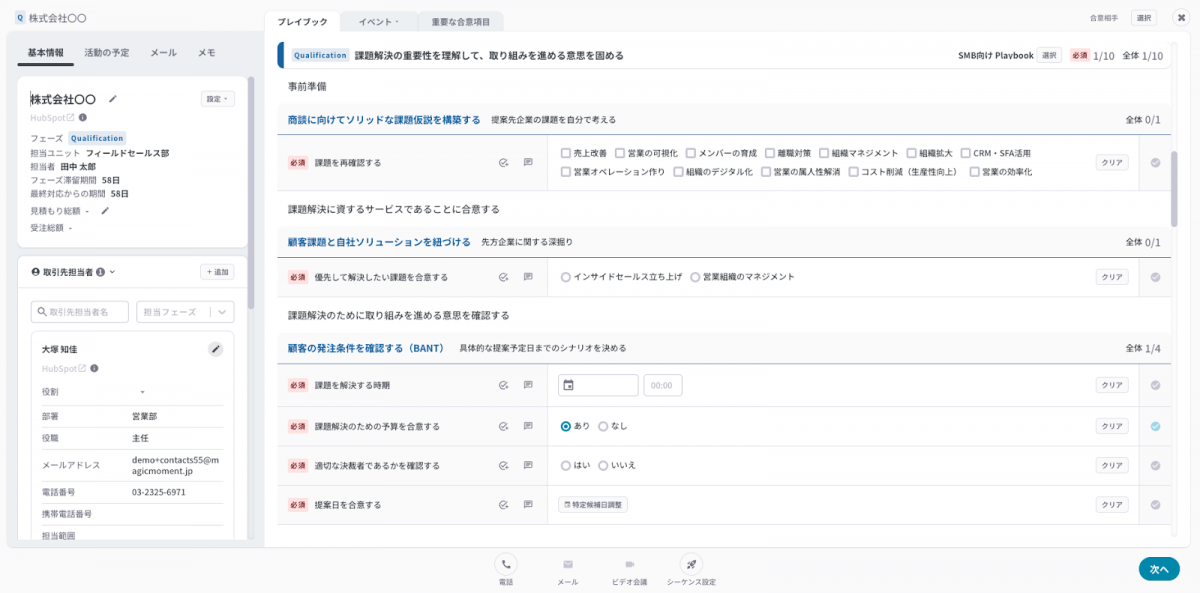Open the comment icon in 優先して解決したい課題を合意する row
The width and height of the screenshot is (1200, 593).
coord(528,277)
